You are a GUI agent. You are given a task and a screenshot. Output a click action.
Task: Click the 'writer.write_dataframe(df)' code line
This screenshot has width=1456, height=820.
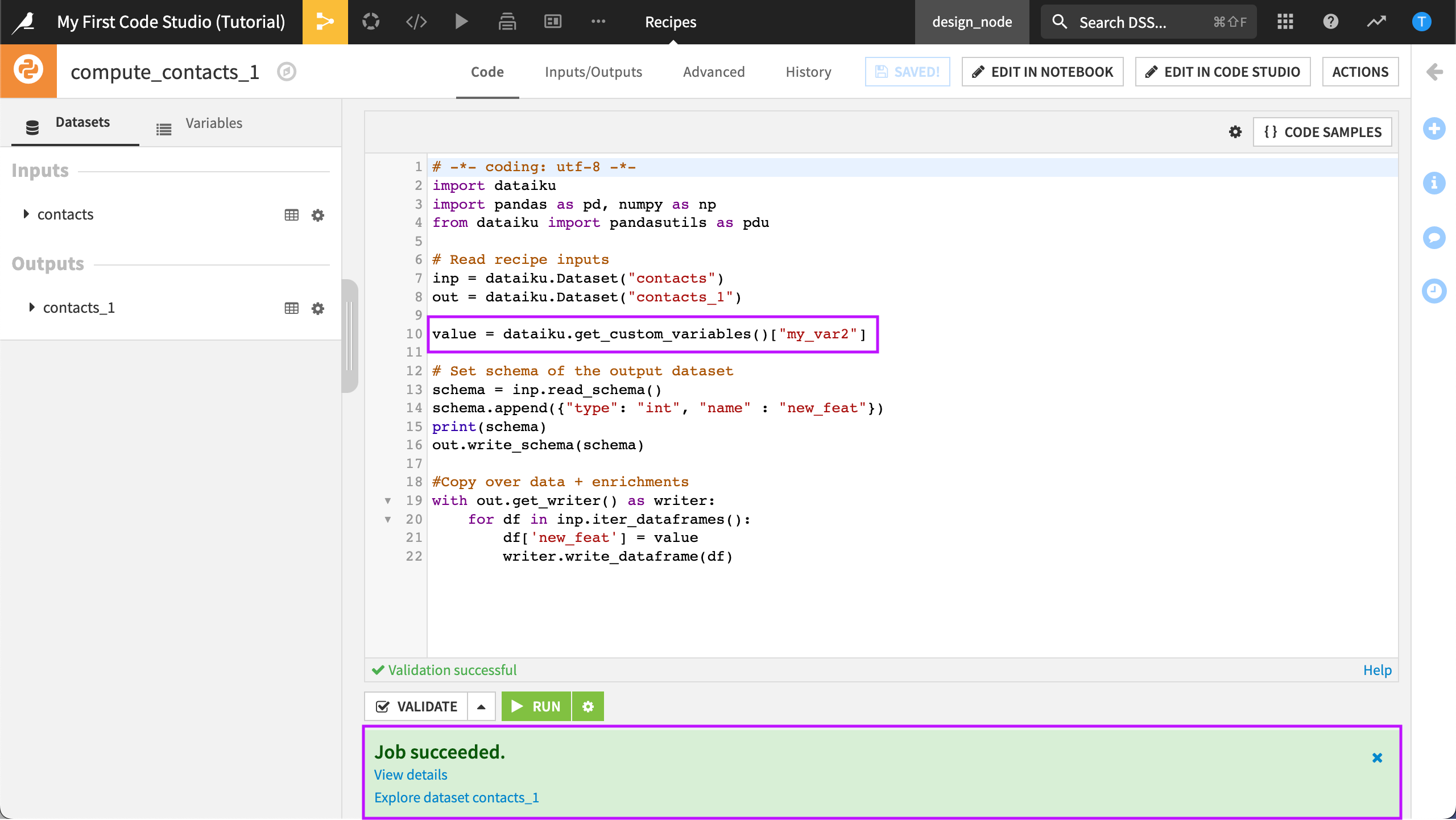[x=618, y=556]
